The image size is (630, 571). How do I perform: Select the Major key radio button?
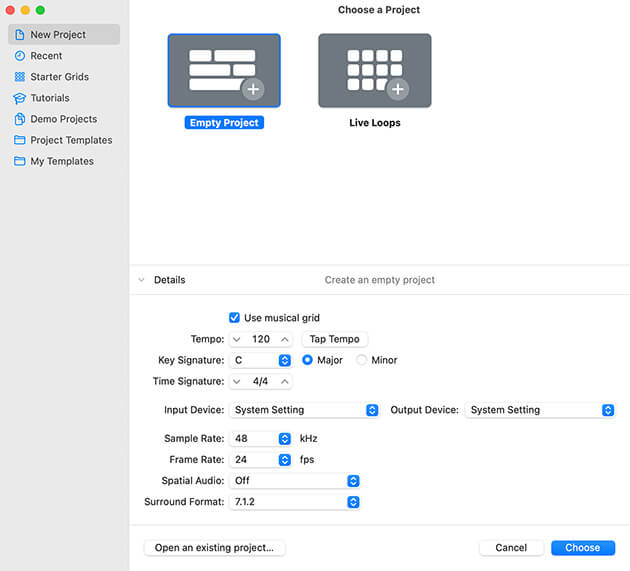(x=308, y=360)
